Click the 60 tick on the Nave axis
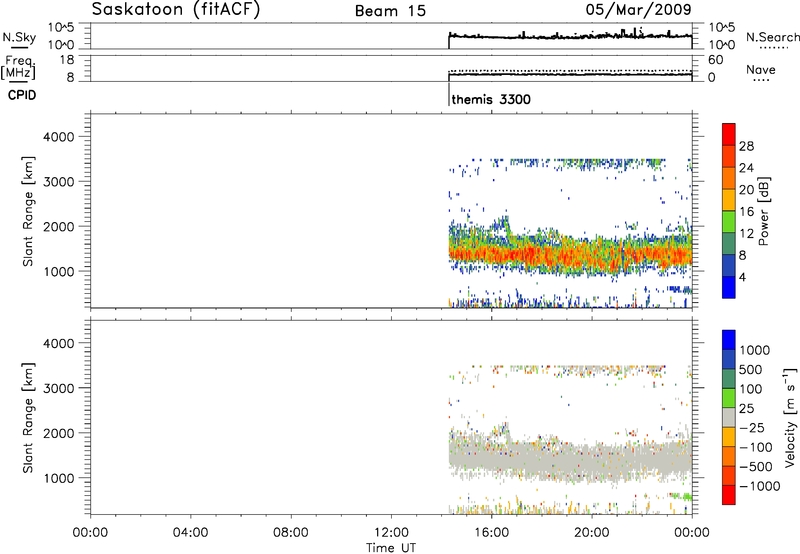Image resolution: width=800 pixels, height=554 pixels. 716,60
